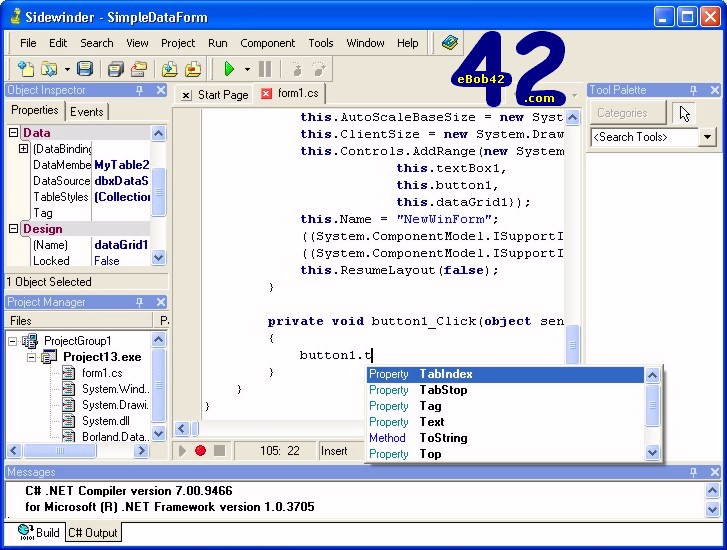The width and height of the screenshot is (727, 550).
Task: Click the red record macro button
Action: click(x=200, y=451)
